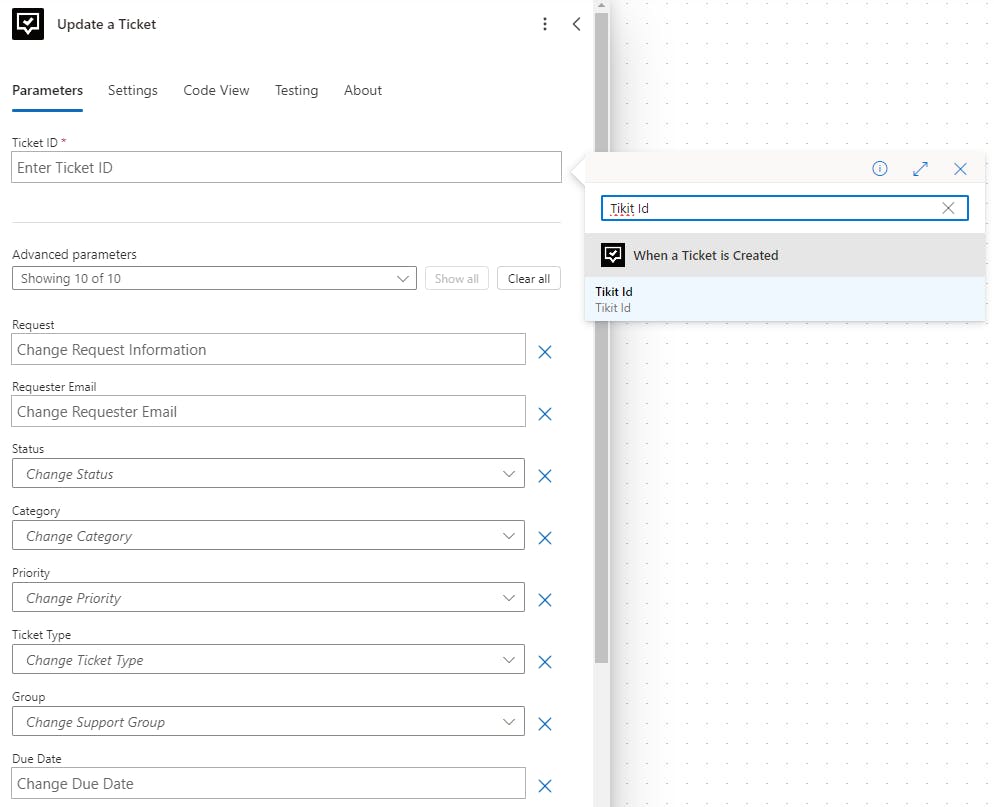Image resolution: width=994 pixels, height=807 pixels.
Task: Collapse the Update a Ticket panel
Action: (576, 24)
